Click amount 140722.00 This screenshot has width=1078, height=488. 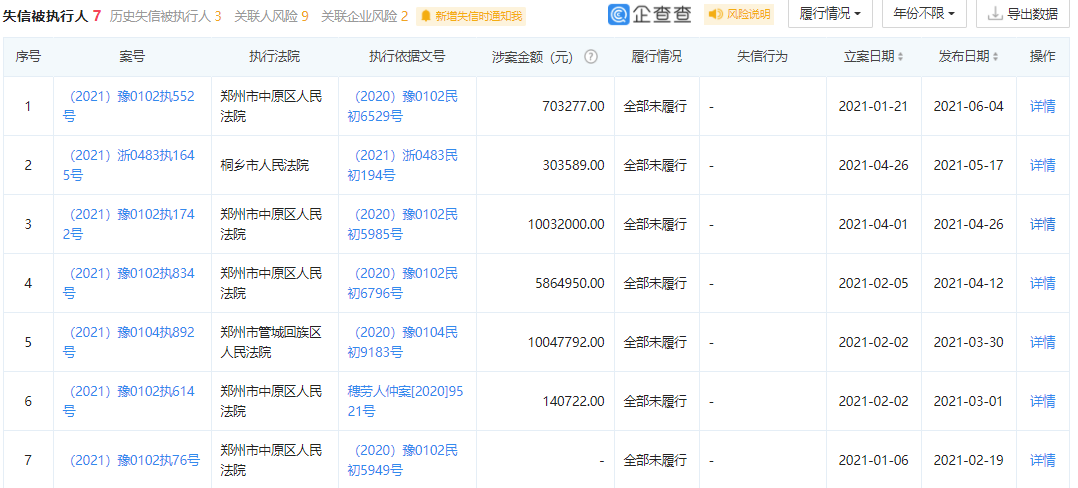(x=573, y=401)
